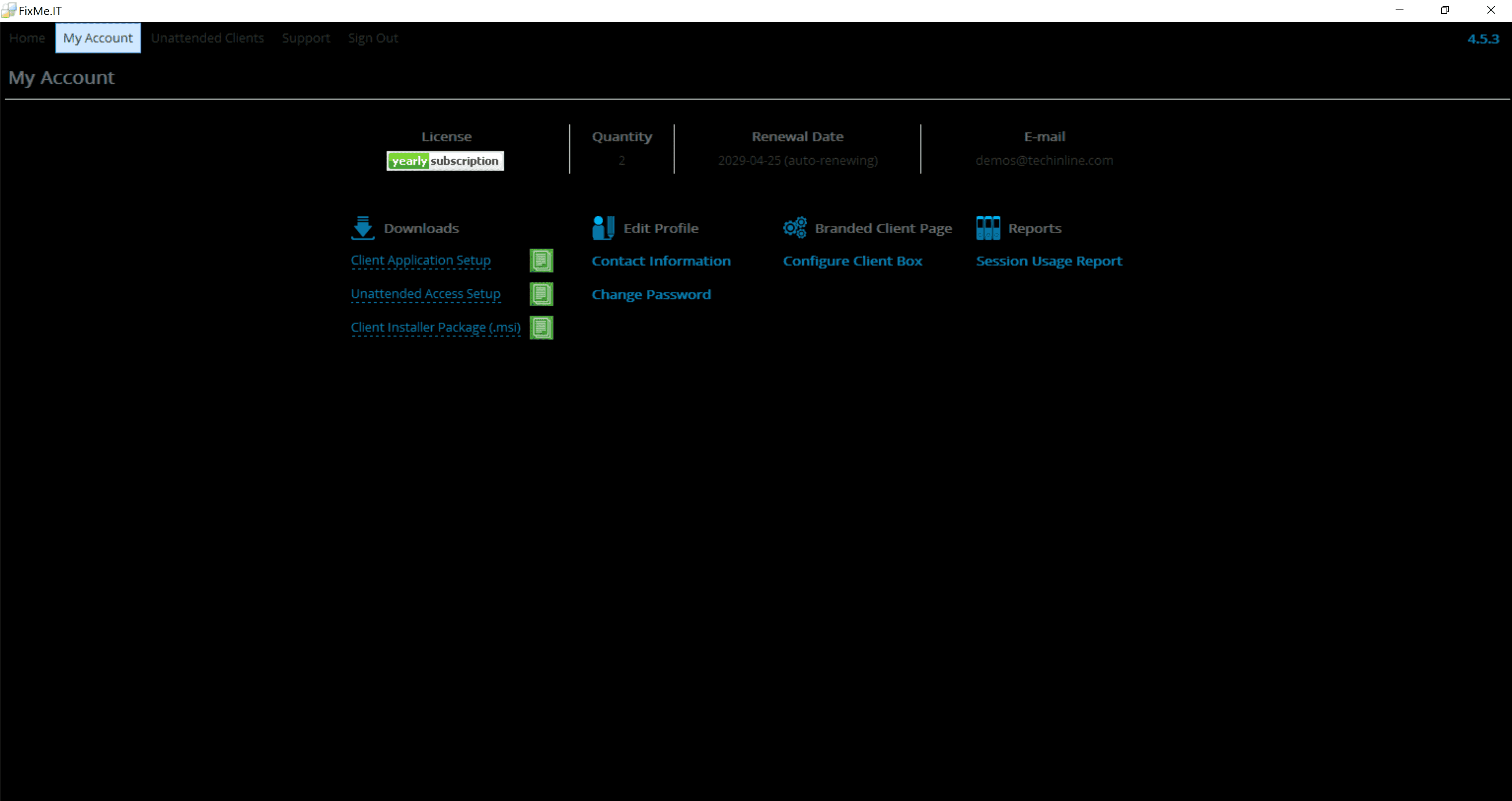This screenshot has width=1512, height=801.
Task: Click the green icon beside Client Installer Package
Action: [541, 328]
